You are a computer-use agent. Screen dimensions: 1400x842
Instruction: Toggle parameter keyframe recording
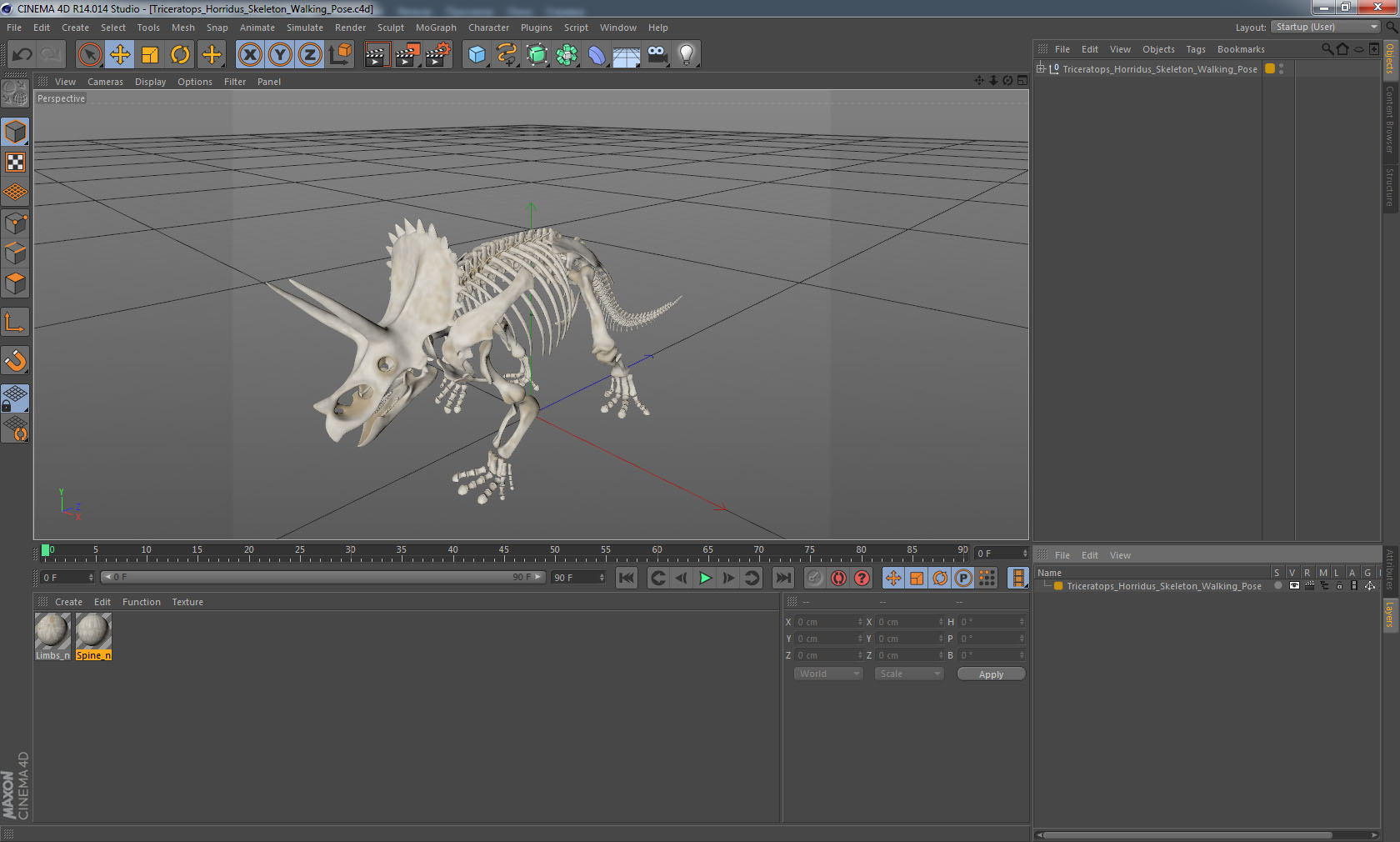(x=963, y=578)
